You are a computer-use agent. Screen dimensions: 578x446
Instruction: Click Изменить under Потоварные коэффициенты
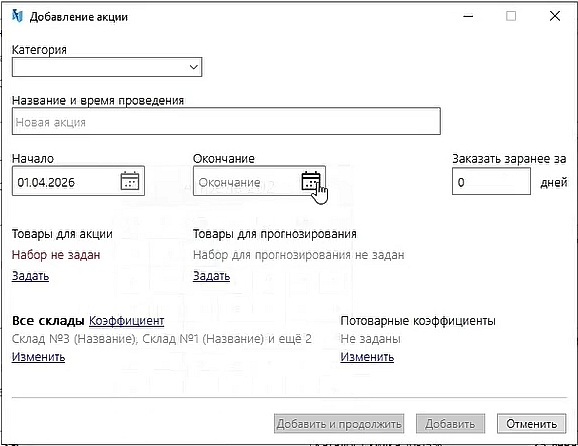coord(367,357)
